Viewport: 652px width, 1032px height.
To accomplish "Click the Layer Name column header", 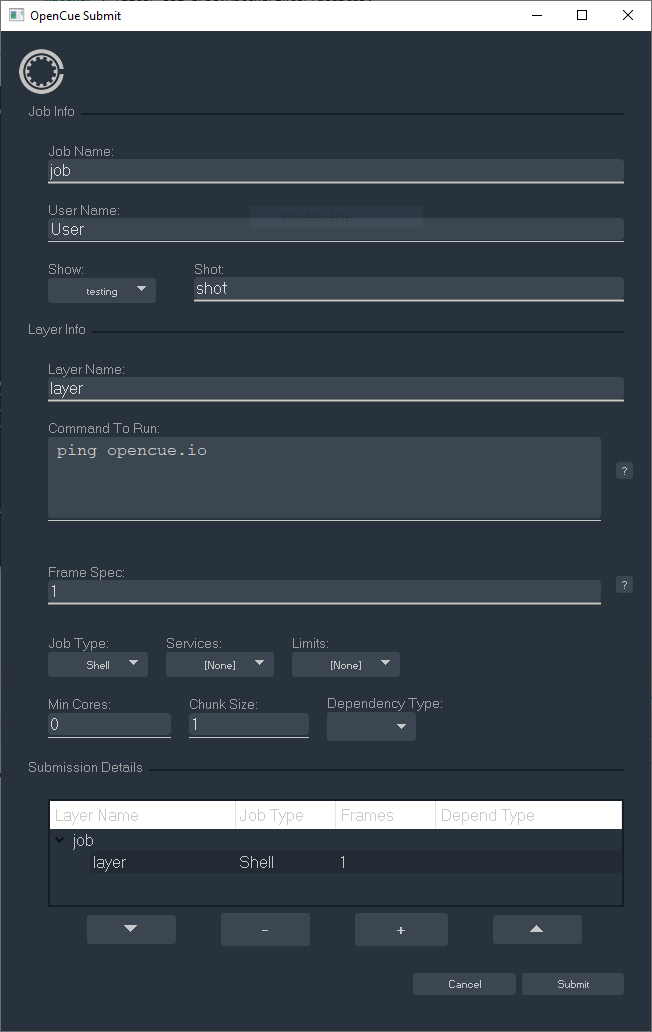I will click(x=143, y=815).
